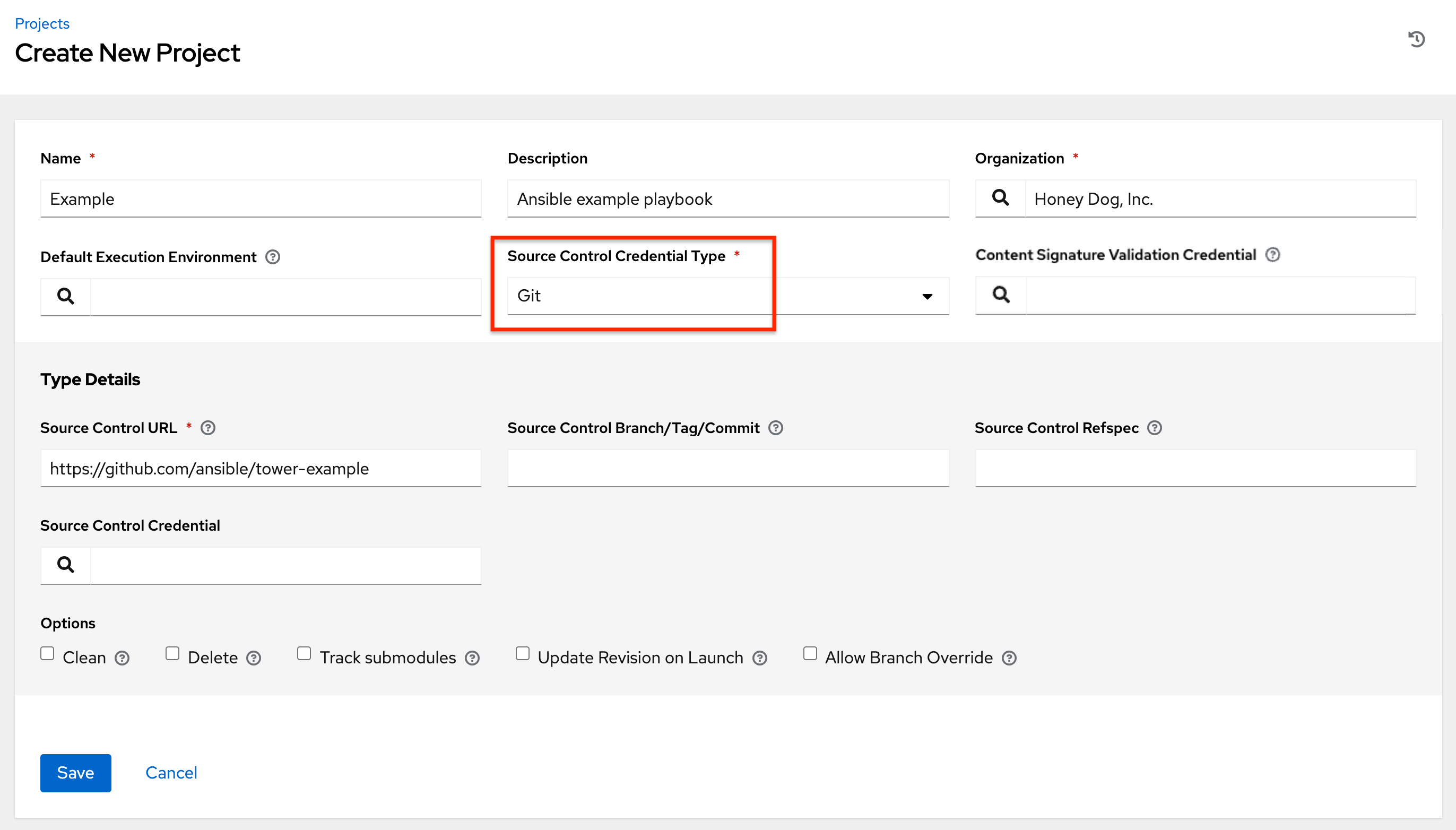The width and height of the screenshot is (1456, 830).
Task: Click the search icon for Content Signature Validation Credential
Action: [1001, 295]
